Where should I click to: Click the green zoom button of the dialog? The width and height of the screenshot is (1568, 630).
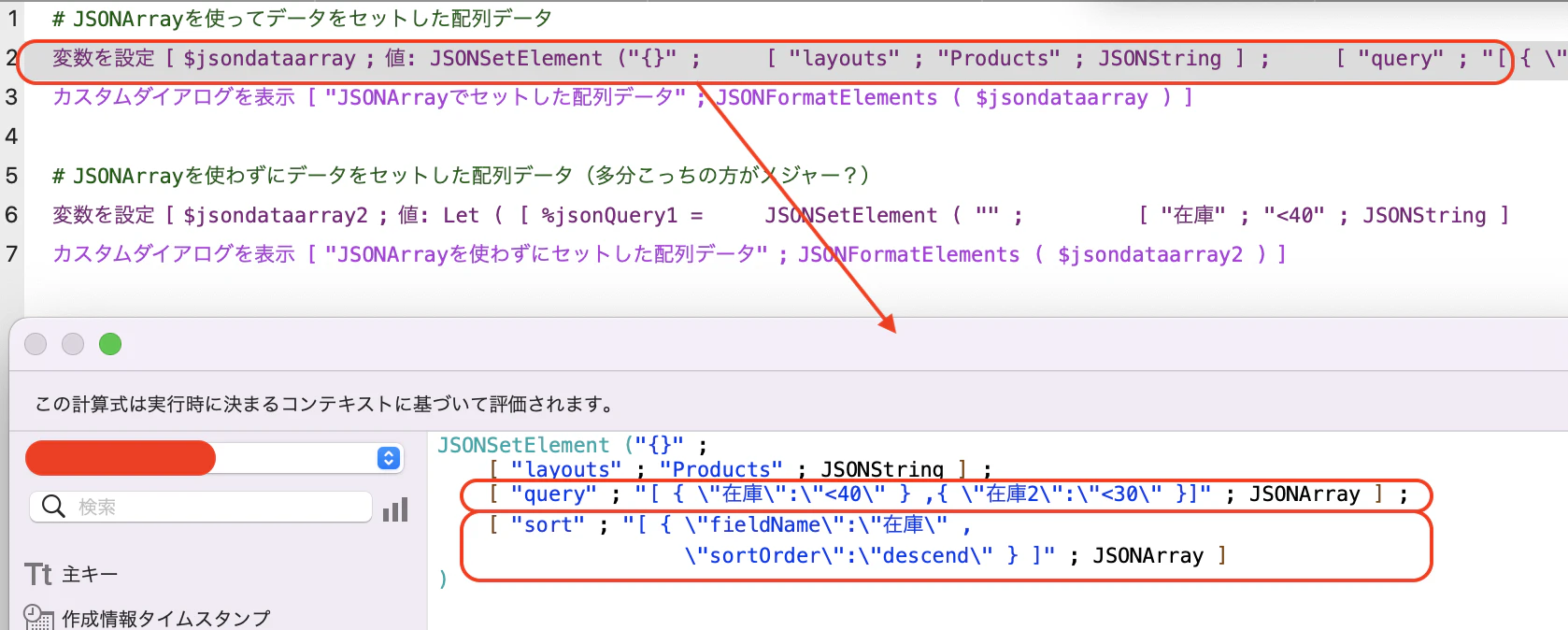point(110,344)
